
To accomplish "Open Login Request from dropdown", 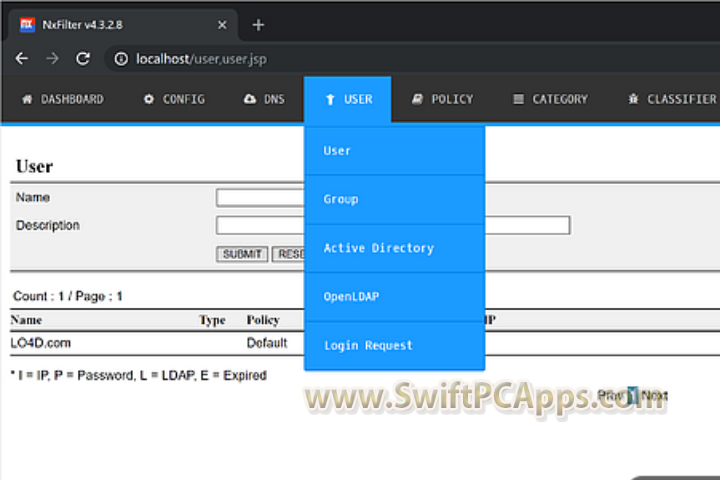I will click(x=394, y=345).
